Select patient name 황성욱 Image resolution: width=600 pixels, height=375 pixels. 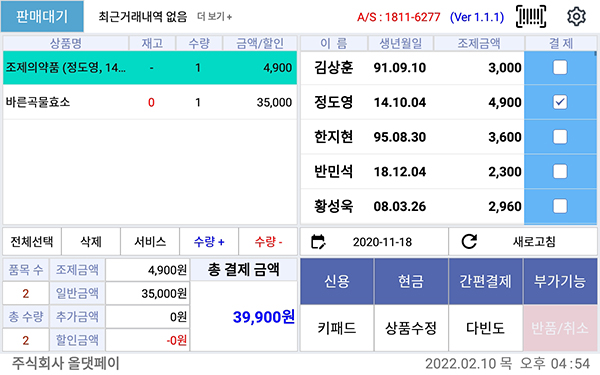tap(333, 206)
